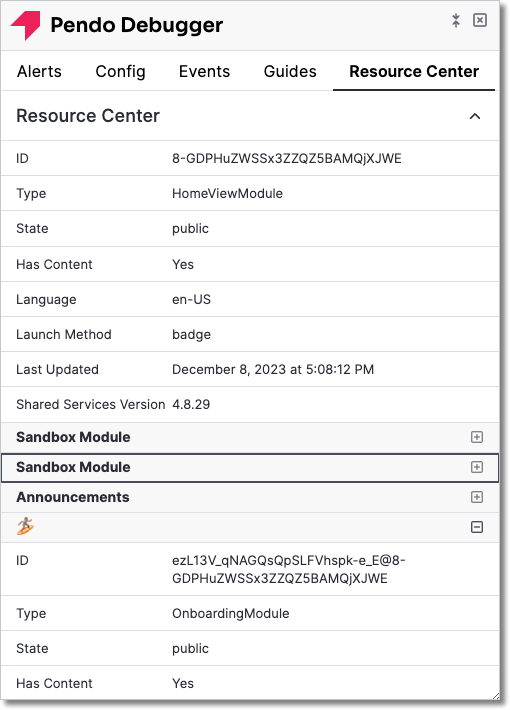Switch to the Alerts tab
510x710 pixels.
(39, 72)
